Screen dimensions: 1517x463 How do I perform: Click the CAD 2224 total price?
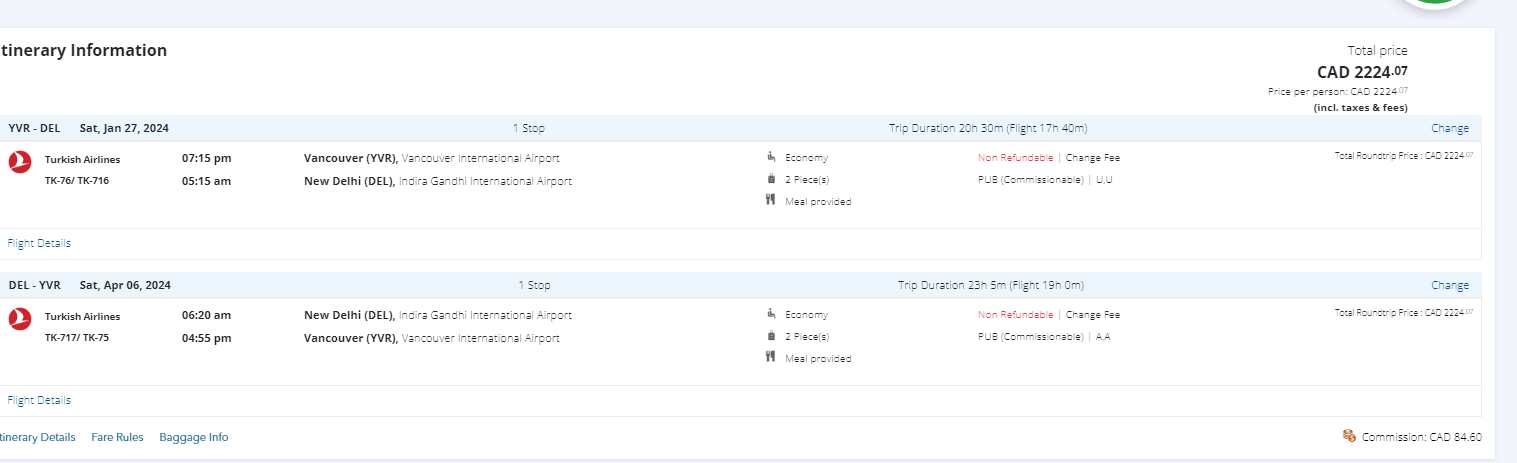(1361, 72)
